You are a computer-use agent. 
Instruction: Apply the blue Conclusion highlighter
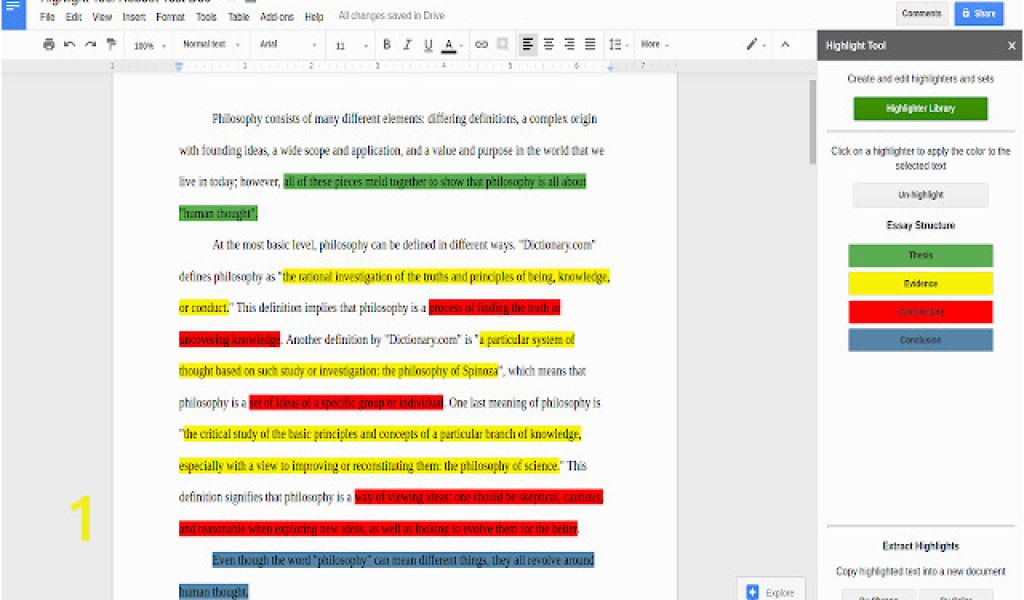[x=920, y=340]
